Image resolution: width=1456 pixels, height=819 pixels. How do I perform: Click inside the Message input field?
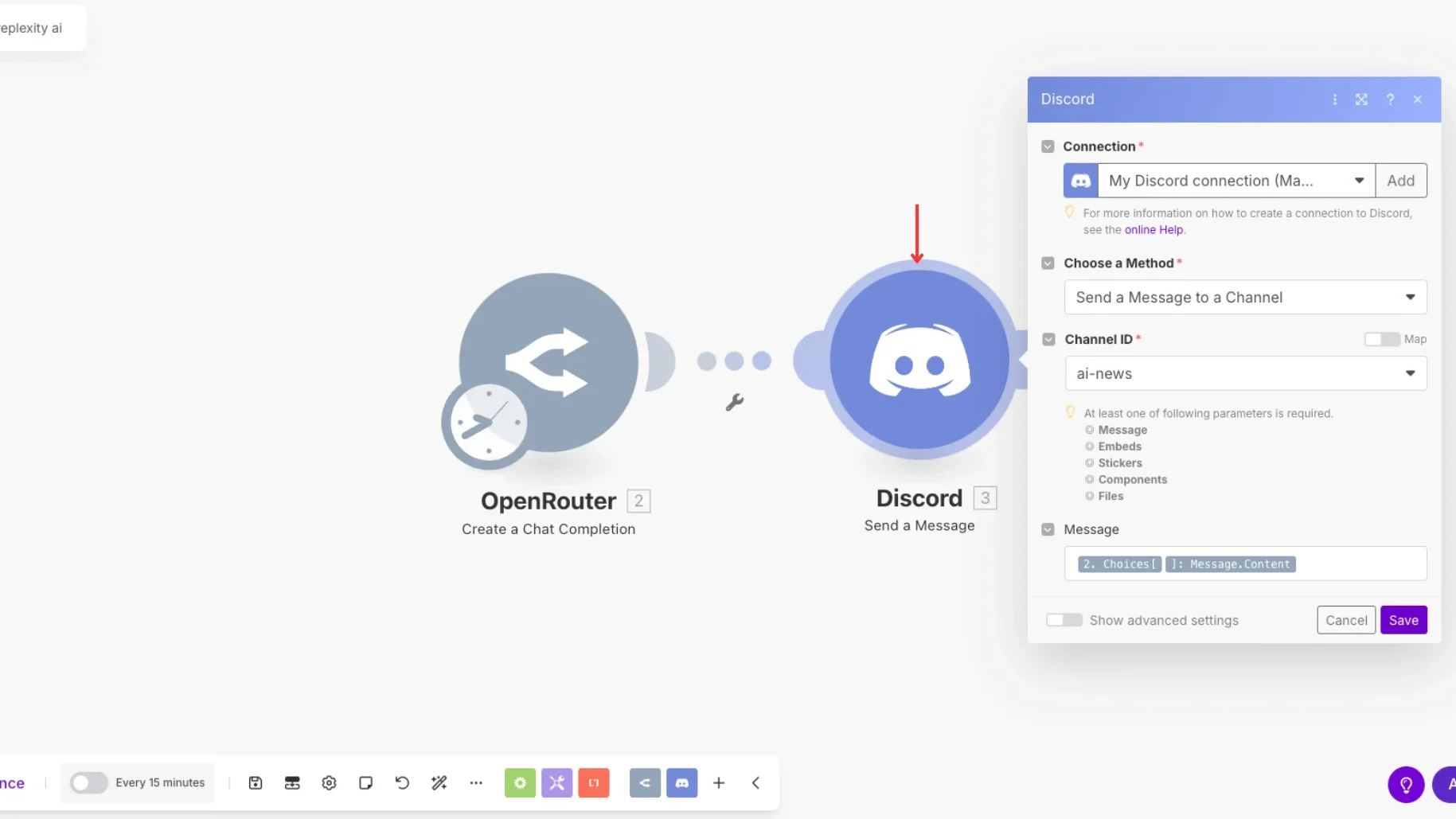pos(1245,564)
